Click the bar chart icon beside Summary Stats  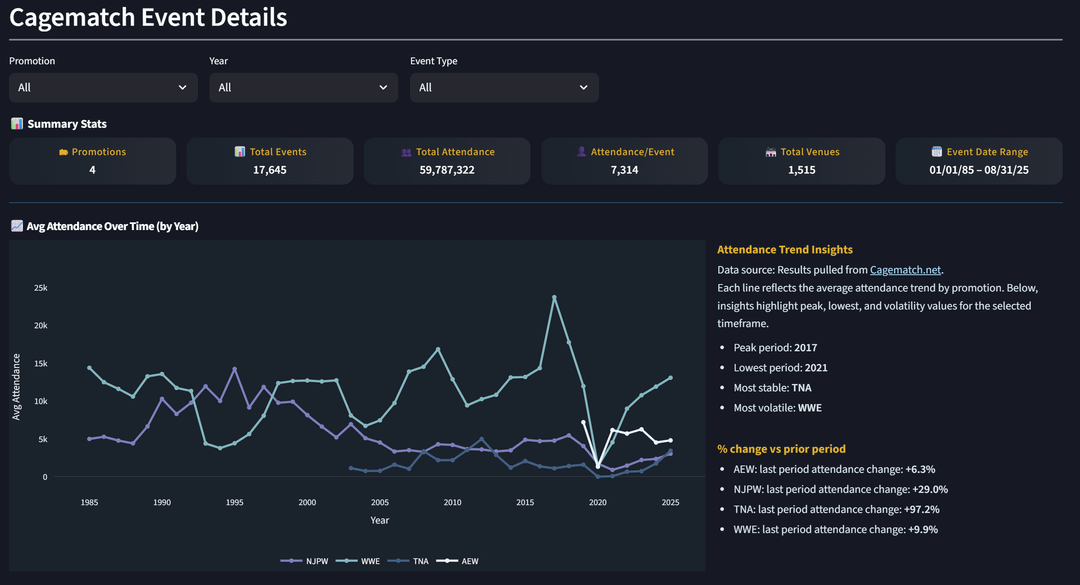point(17,123)
